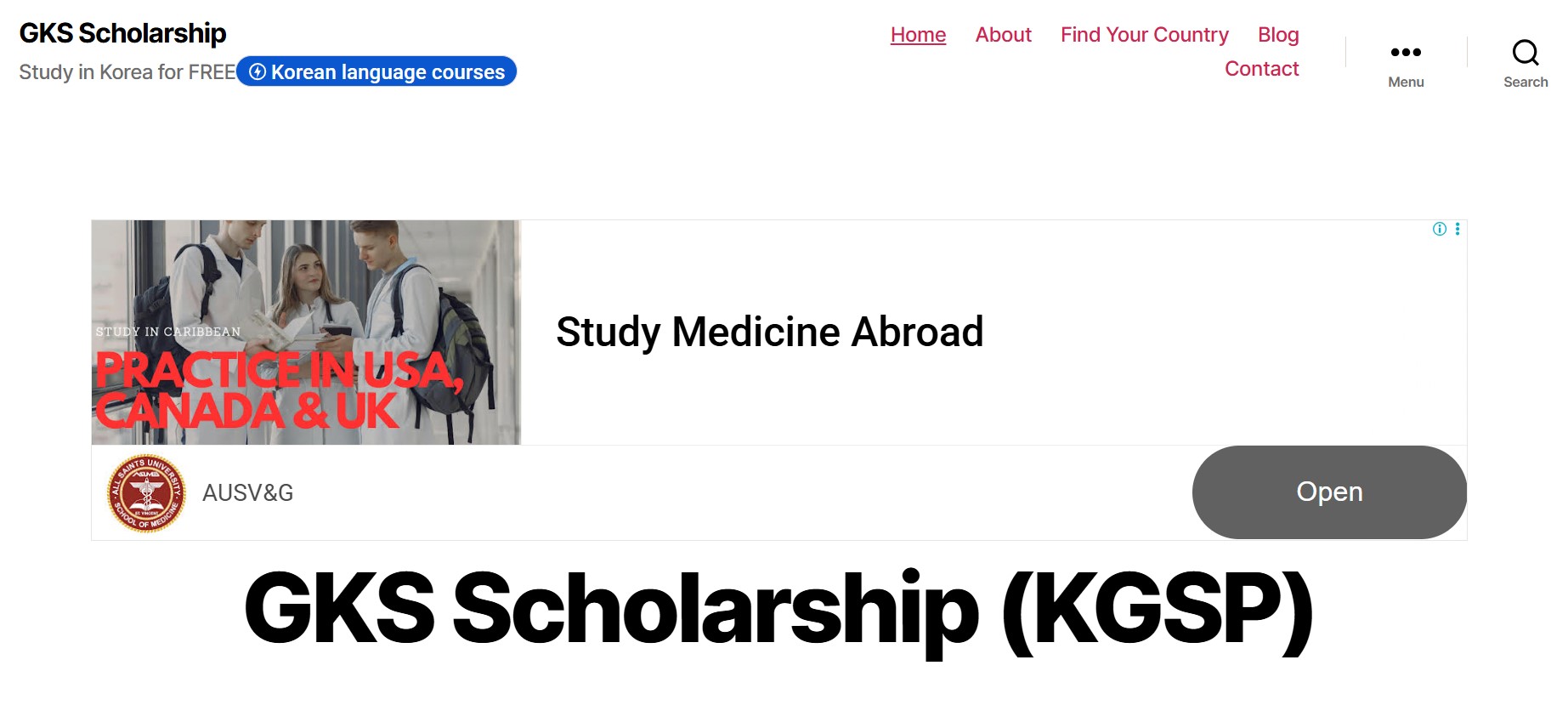The image size is (1568, 705).
Task: Click the Open button on the ad
Action: point(1328,492)
